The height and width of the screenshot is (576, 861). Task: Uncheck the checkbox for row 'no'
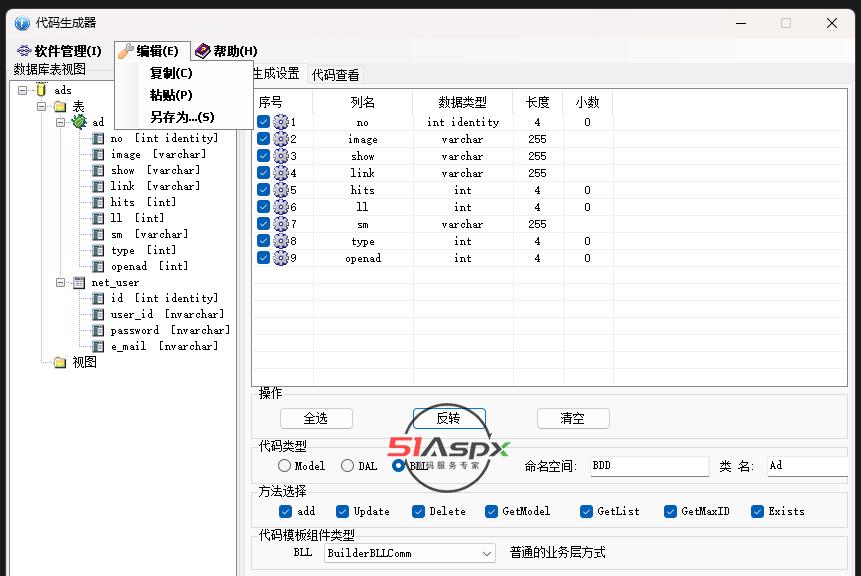point(264,122)
